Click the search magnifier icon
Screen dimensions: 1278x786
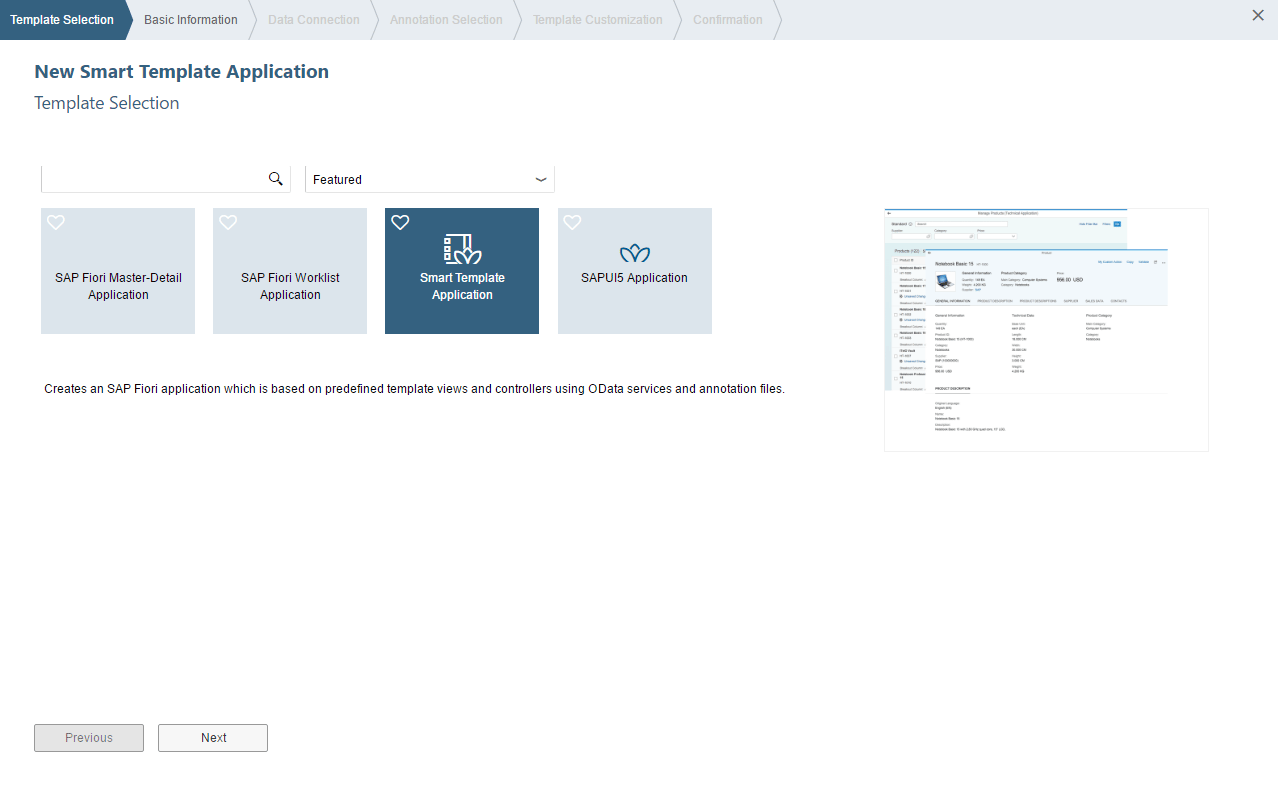pyautogui.click(x=276, y=179)
